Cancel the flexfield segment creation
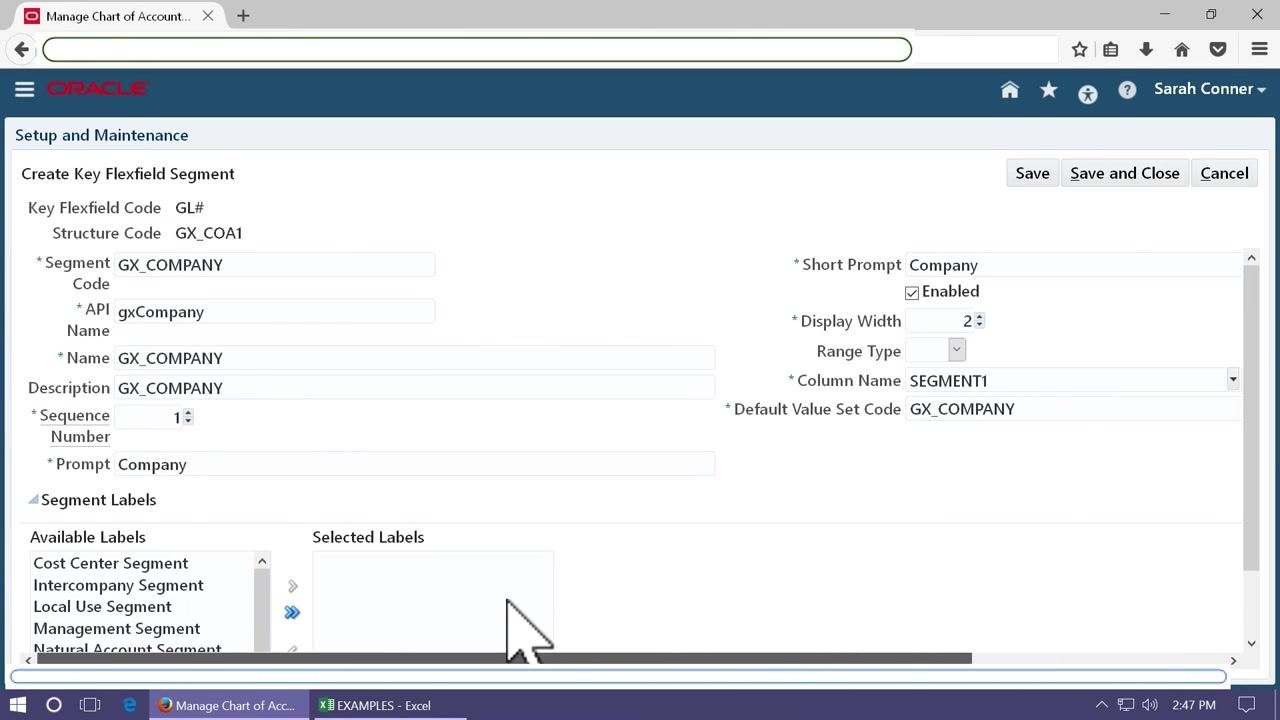Image resolution: width=1280 pixels, height=720 pixels. click(x=1224, y=173)
